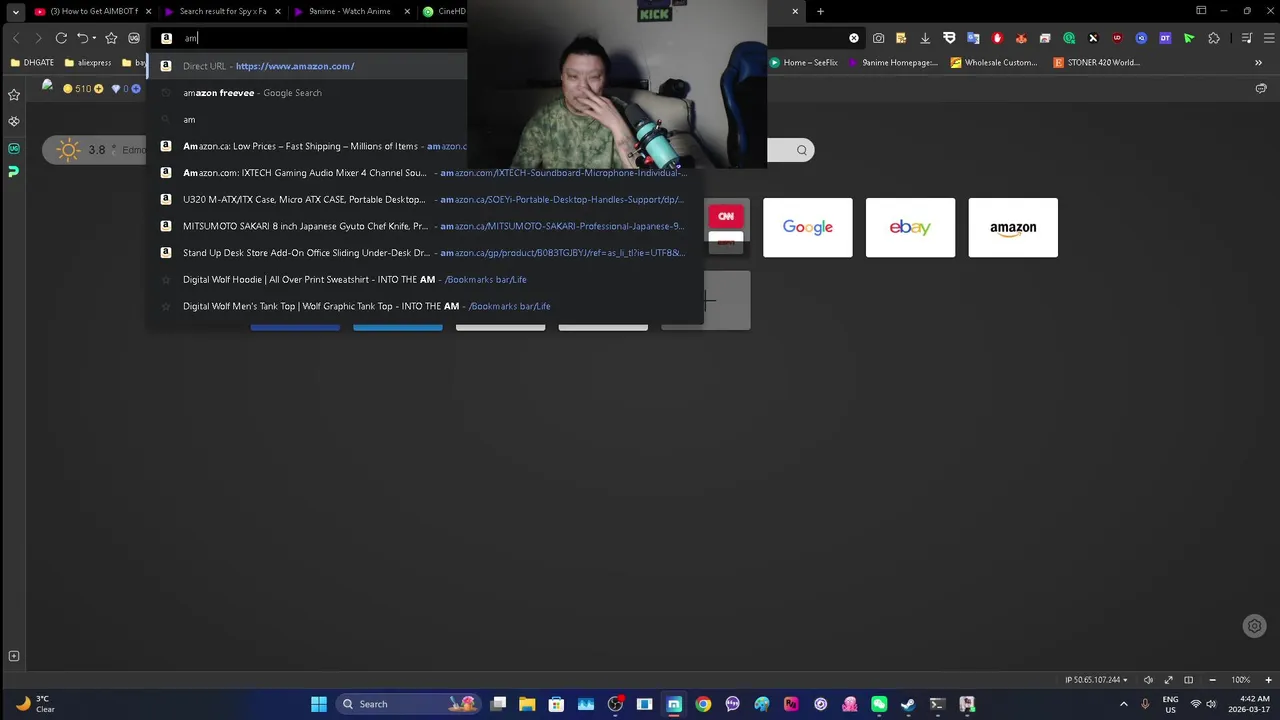Click the taskbar Search box
Image resolution: width=1280 pixels, height=720 pixels.
[408, 704]
